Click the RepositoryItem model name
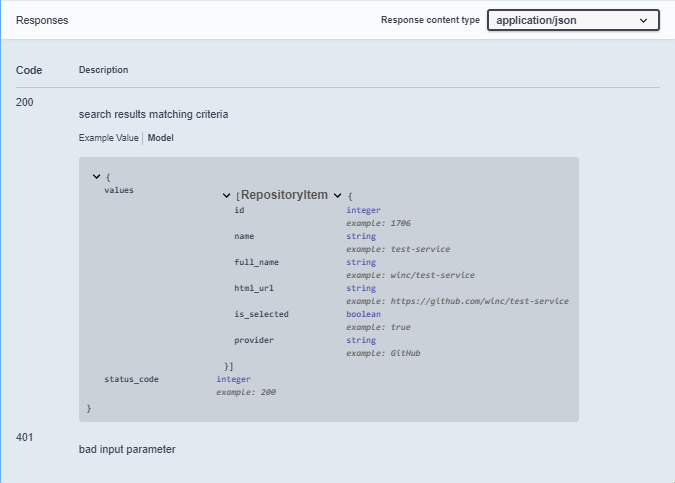Viewport: 675px width, 483px height. point(284,195)
